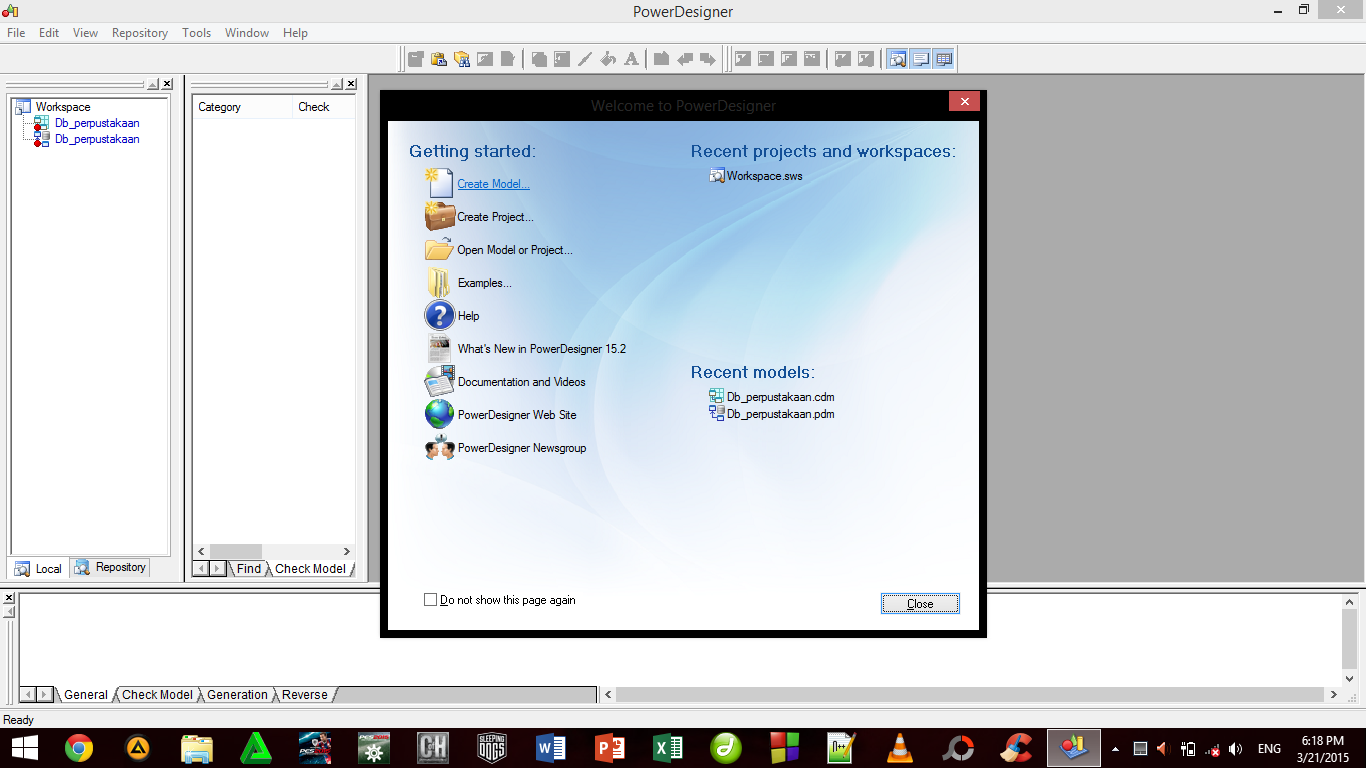Switch to the Generation output tab
Image resolution: width=1366 pixels, height=768 pixels.
point(237,694)
